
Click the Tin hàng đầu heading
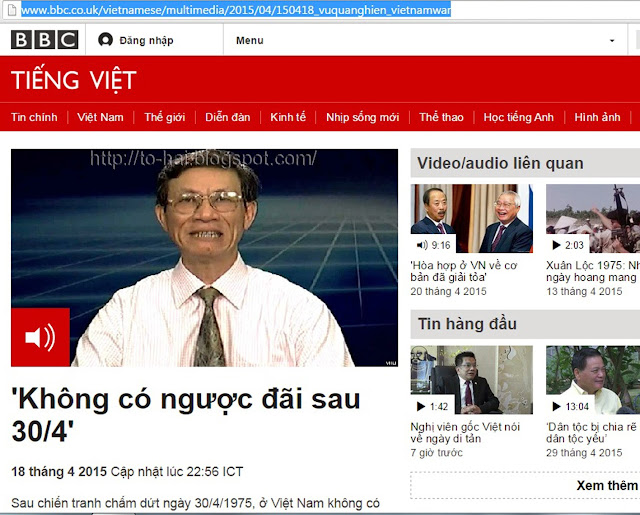(x=467, y=324)
